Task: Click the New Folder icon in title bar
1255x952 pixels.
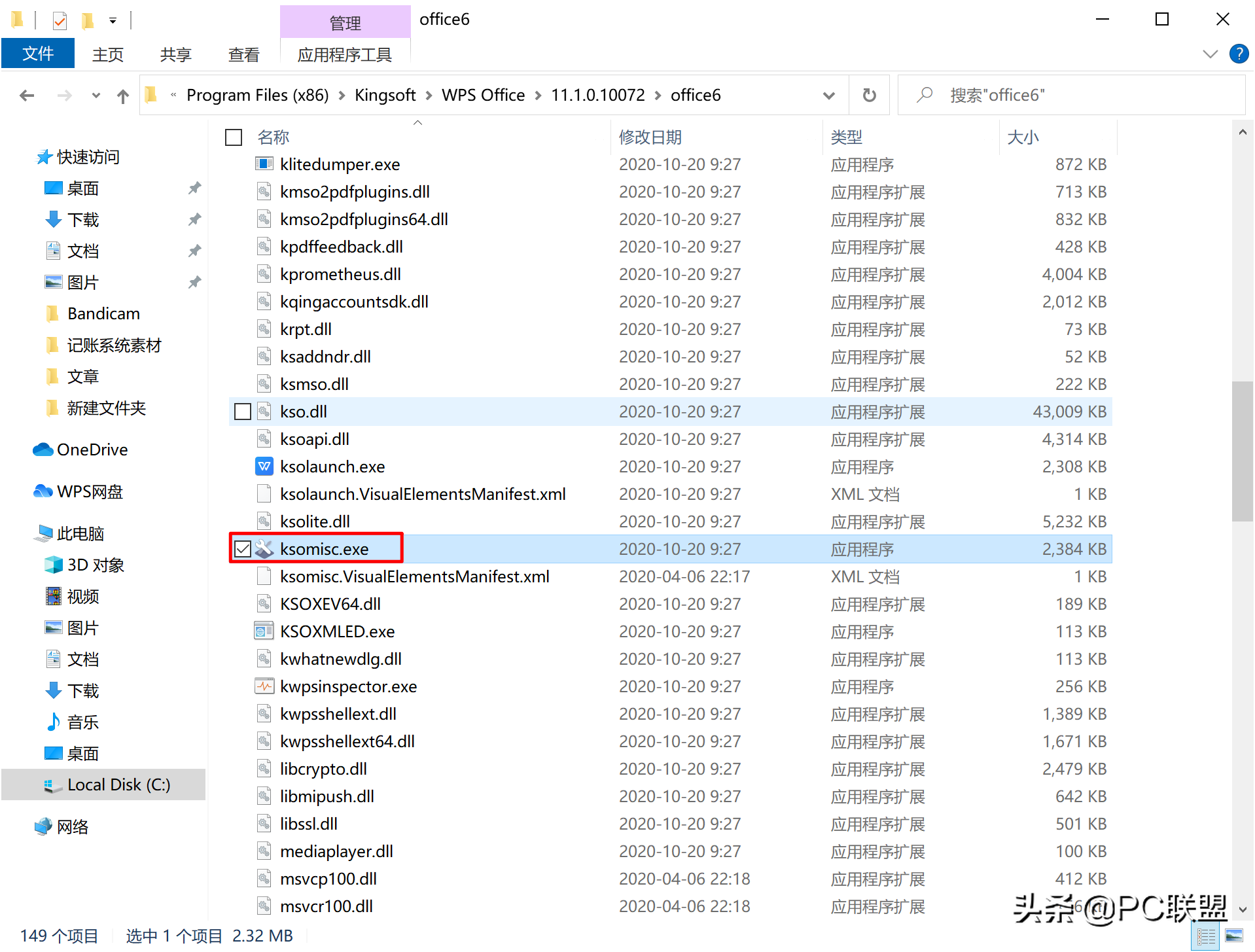Action: click(87, 21)
